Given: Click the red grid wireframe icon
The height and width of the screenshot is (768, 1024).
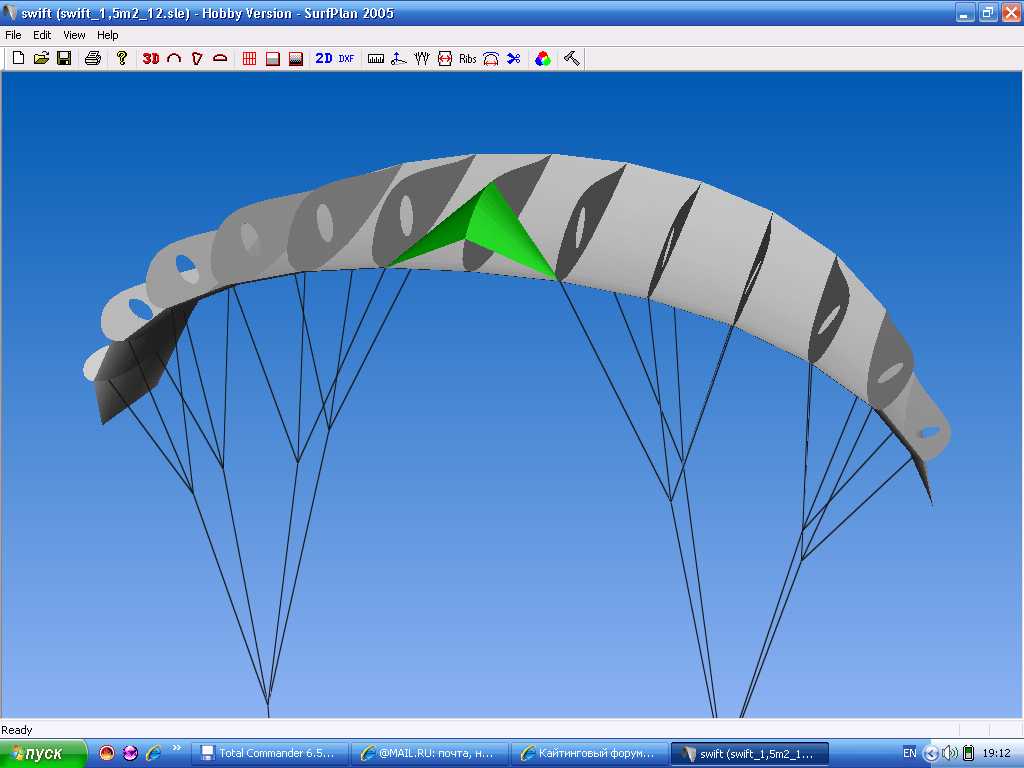Looking at the screenshot, I should coord(250,59).
